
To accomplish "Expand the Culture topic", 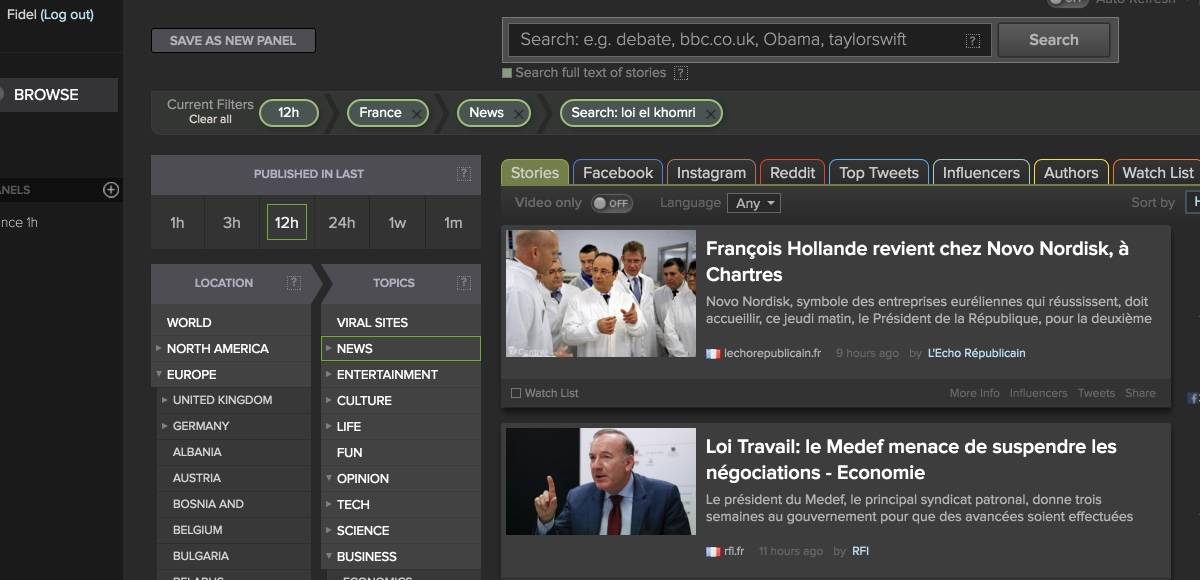I will [329, 400].
